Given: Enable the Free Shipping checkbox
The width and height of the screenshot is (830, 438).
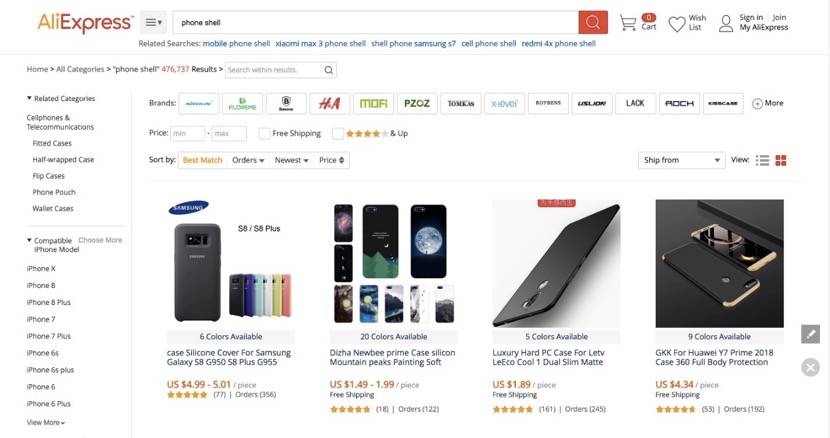Looking at the screenshot, I should (x=264, y=133).
